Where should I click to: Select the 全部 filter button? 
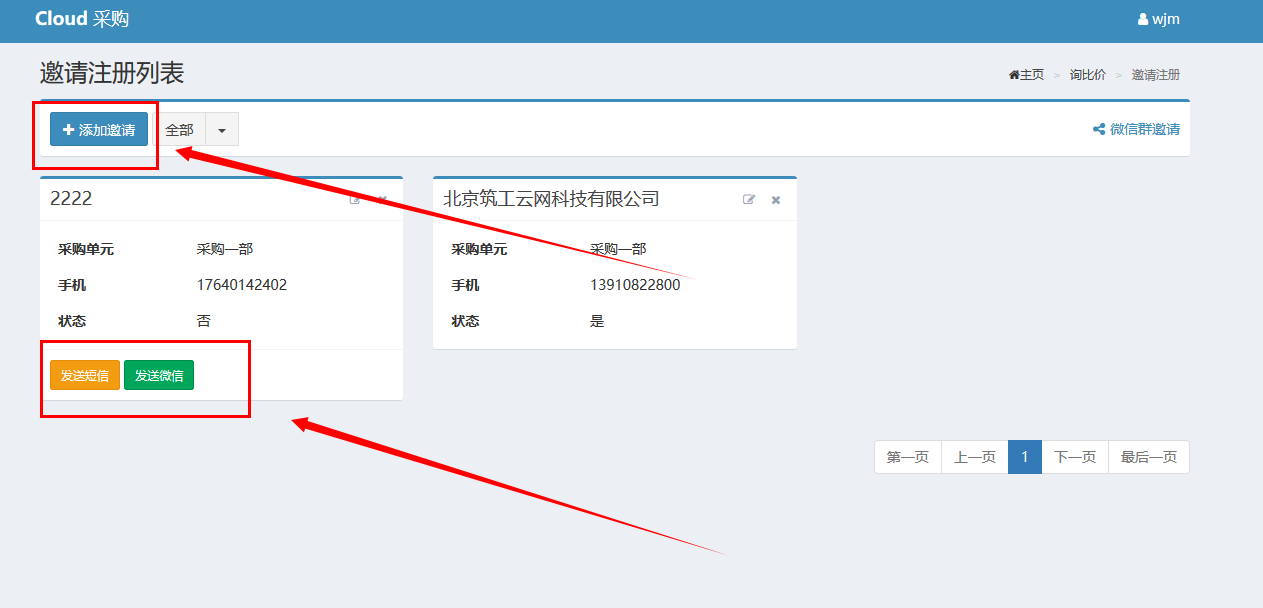point(179,129)
